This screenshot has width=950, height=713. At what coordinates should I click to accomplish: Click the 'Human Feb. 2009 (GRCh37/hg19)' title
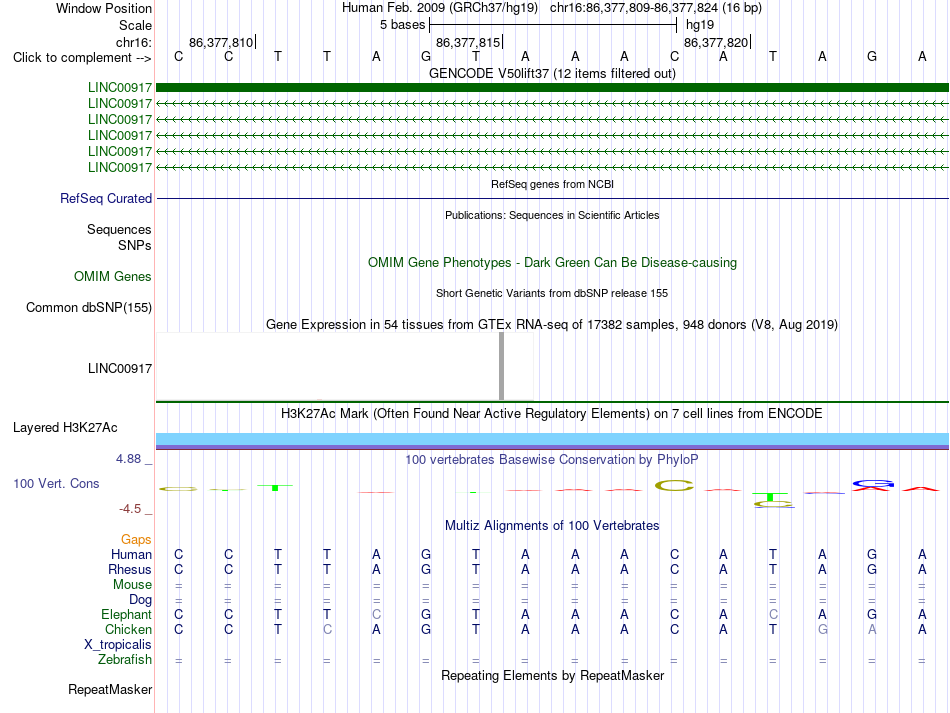pos(440,8)
